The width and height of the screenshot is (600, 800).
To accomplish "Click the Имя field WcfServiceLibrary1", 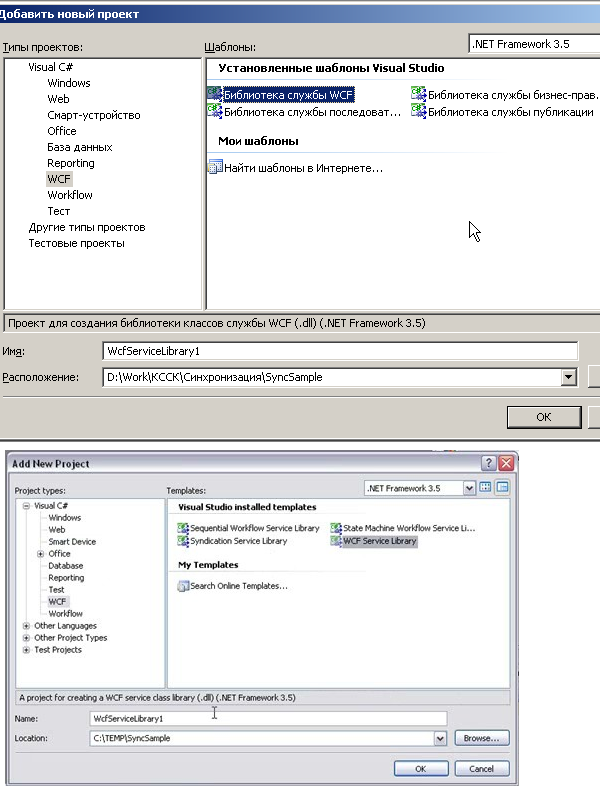I will coord(340,351).
